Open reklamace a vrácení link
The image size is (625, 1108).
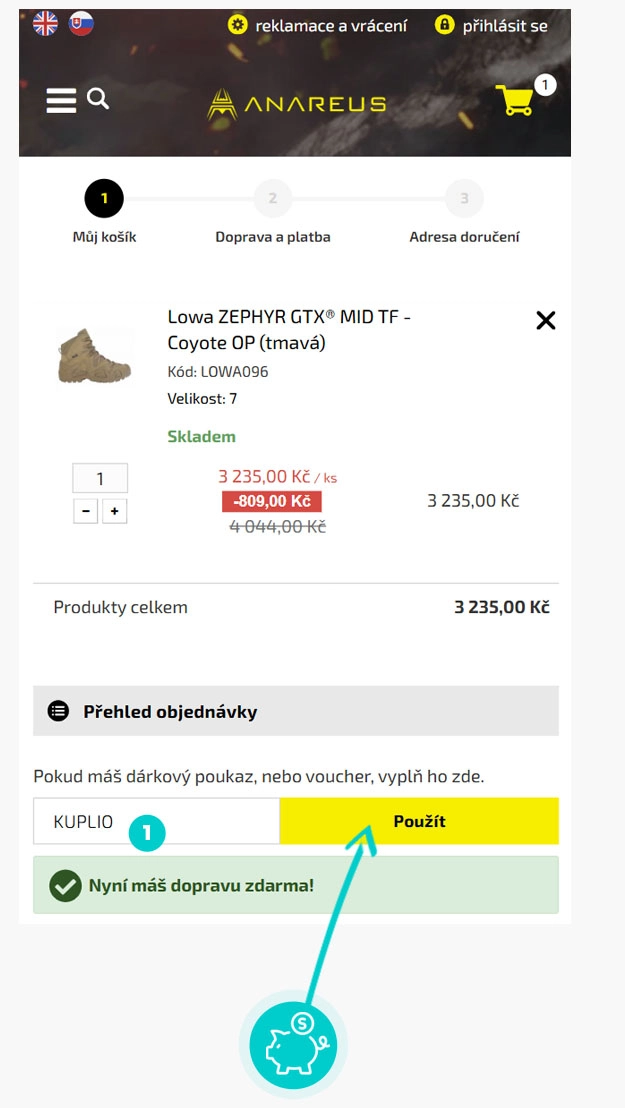318,25
